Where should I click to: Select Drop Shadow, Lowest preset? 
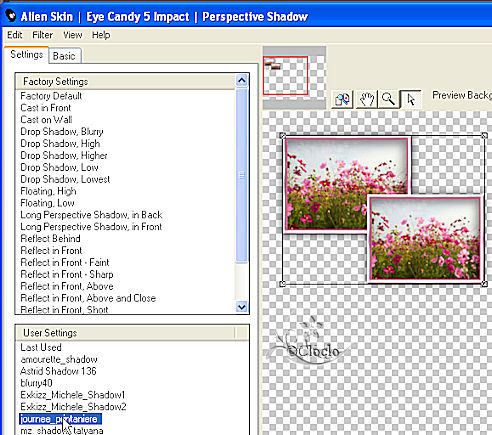point(65,179)
